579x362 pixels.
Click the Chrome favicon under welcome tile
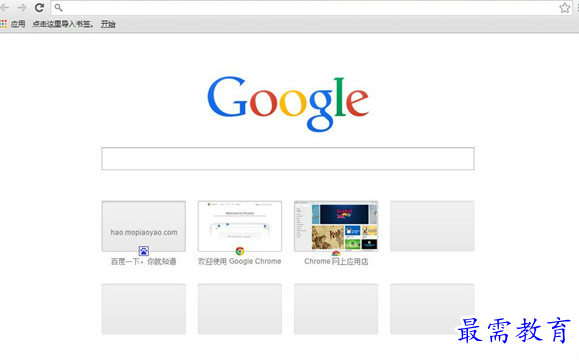(x=240, y=251)
